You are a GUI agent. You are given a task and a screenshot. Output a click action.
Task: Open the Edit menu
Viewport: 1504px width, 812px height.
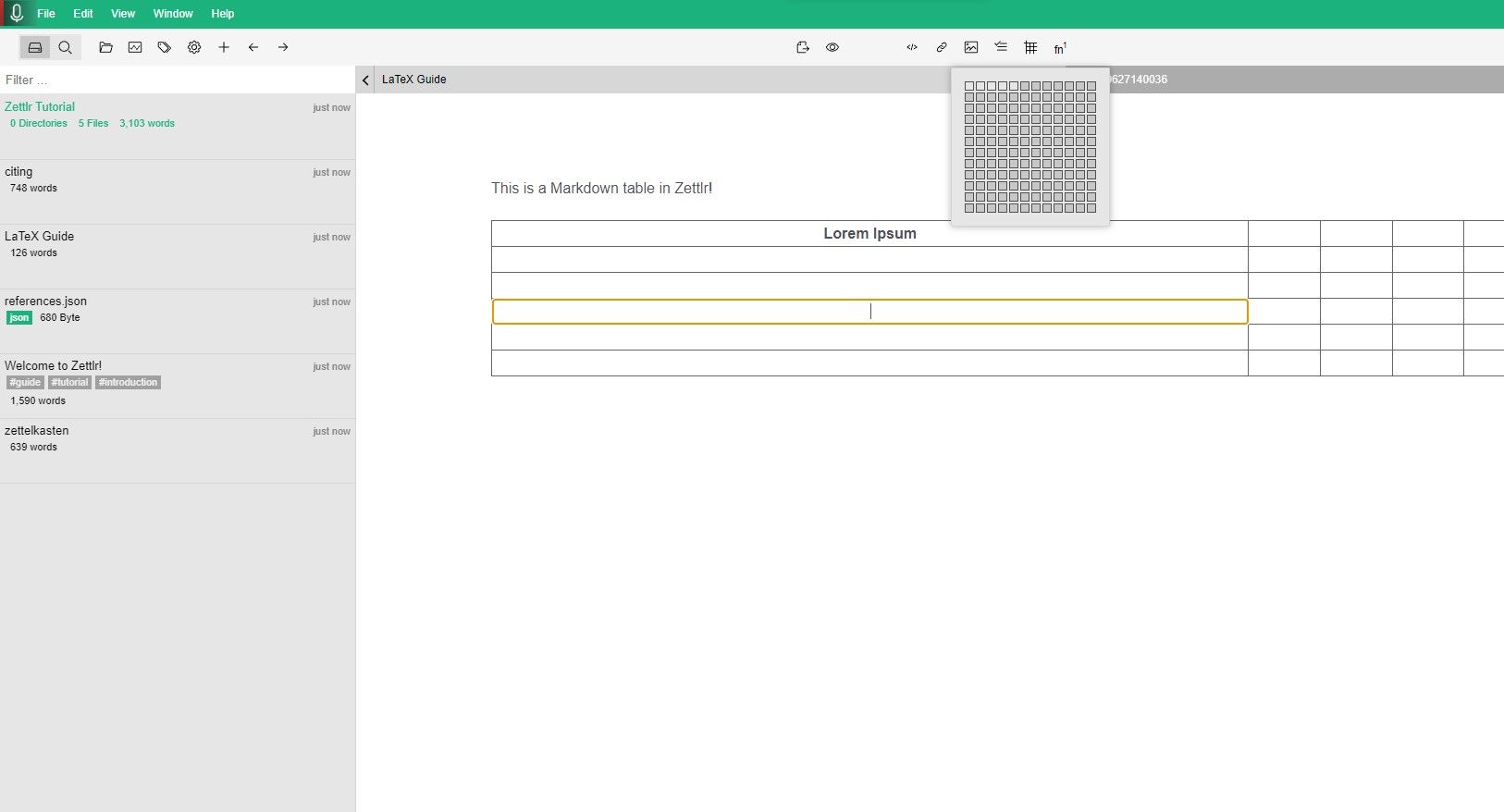coord(83,14)
